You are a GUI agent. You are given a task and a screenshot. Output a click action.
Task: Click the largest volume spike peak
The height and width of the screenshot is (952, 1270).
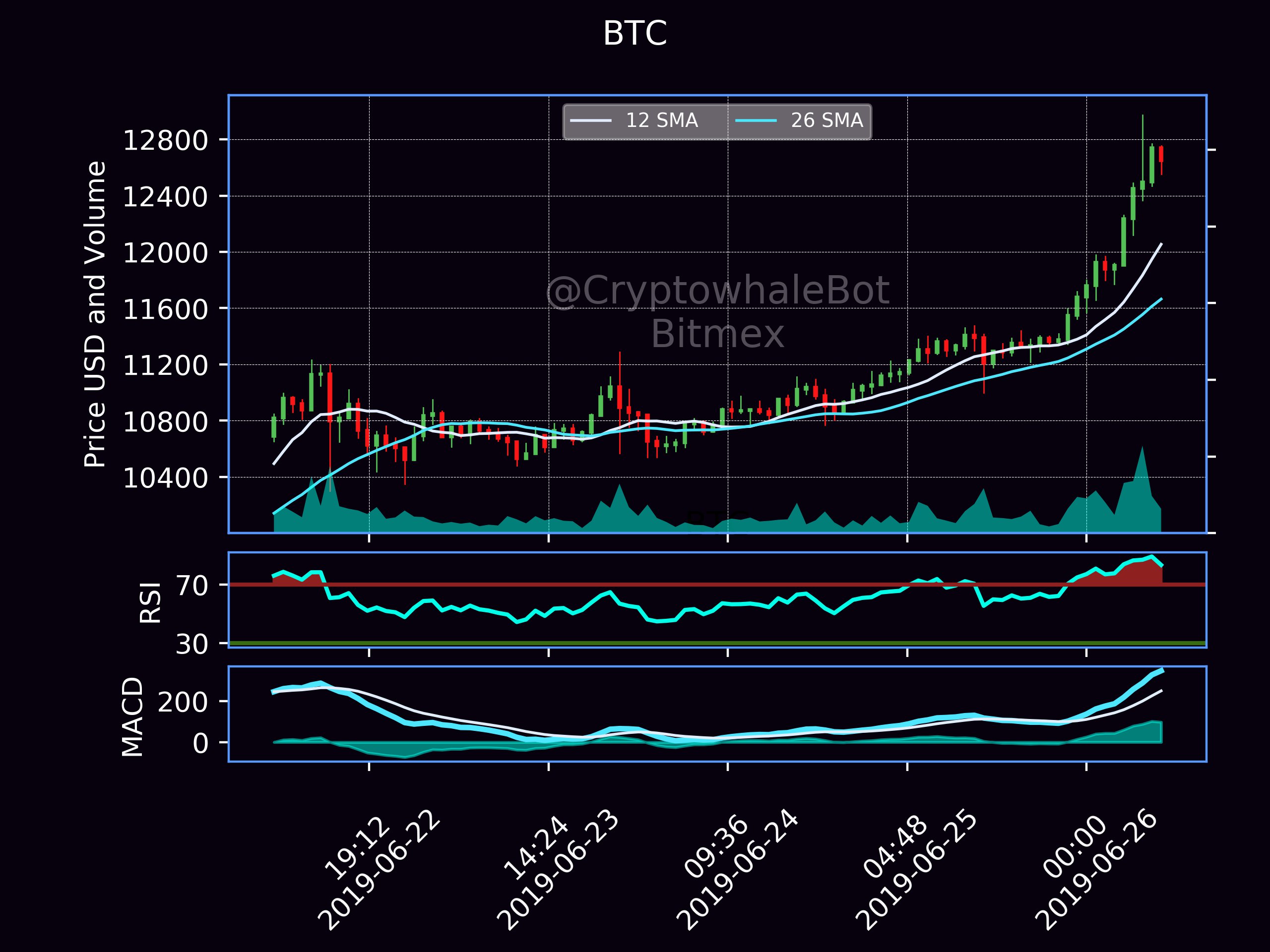[1142, 448]
